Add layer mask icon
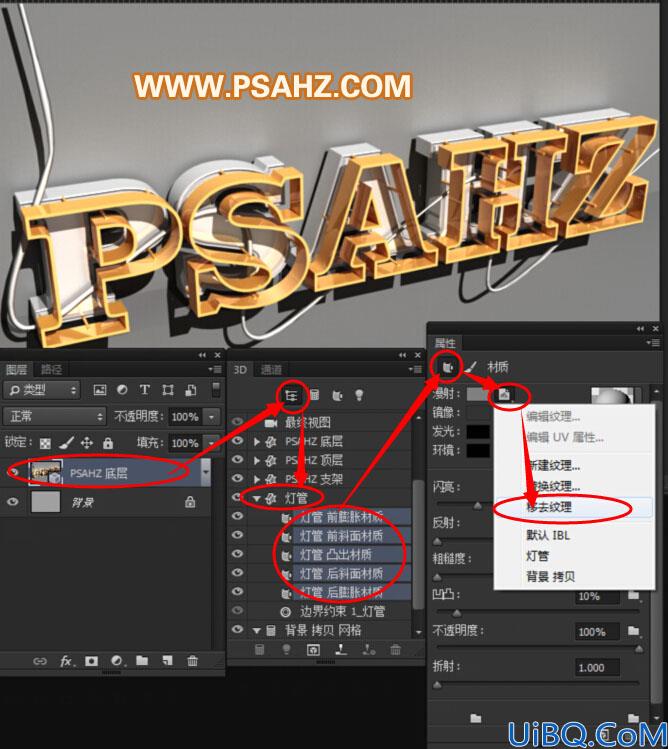 [91, 661]
